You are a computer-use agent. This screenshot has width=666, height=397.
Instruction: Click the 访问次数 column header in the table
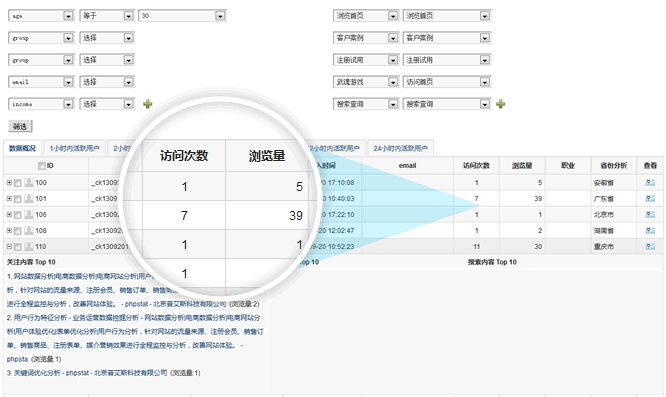click(x=476, y=166)
